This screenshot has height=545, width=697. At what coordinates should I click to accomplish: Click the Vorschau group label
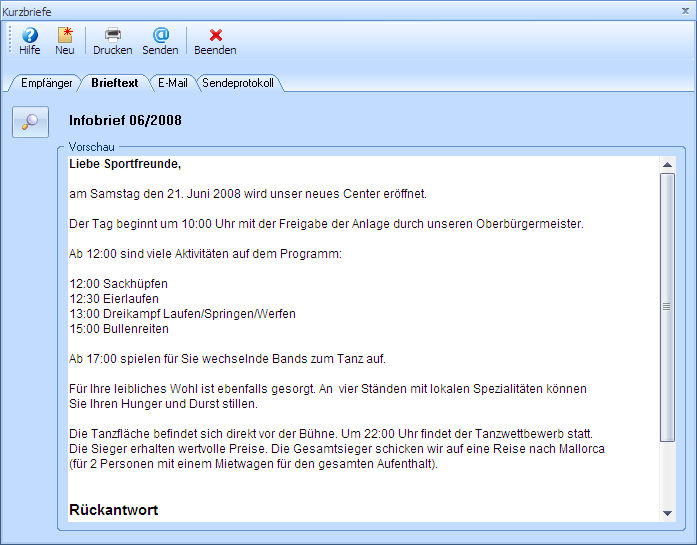91,147
